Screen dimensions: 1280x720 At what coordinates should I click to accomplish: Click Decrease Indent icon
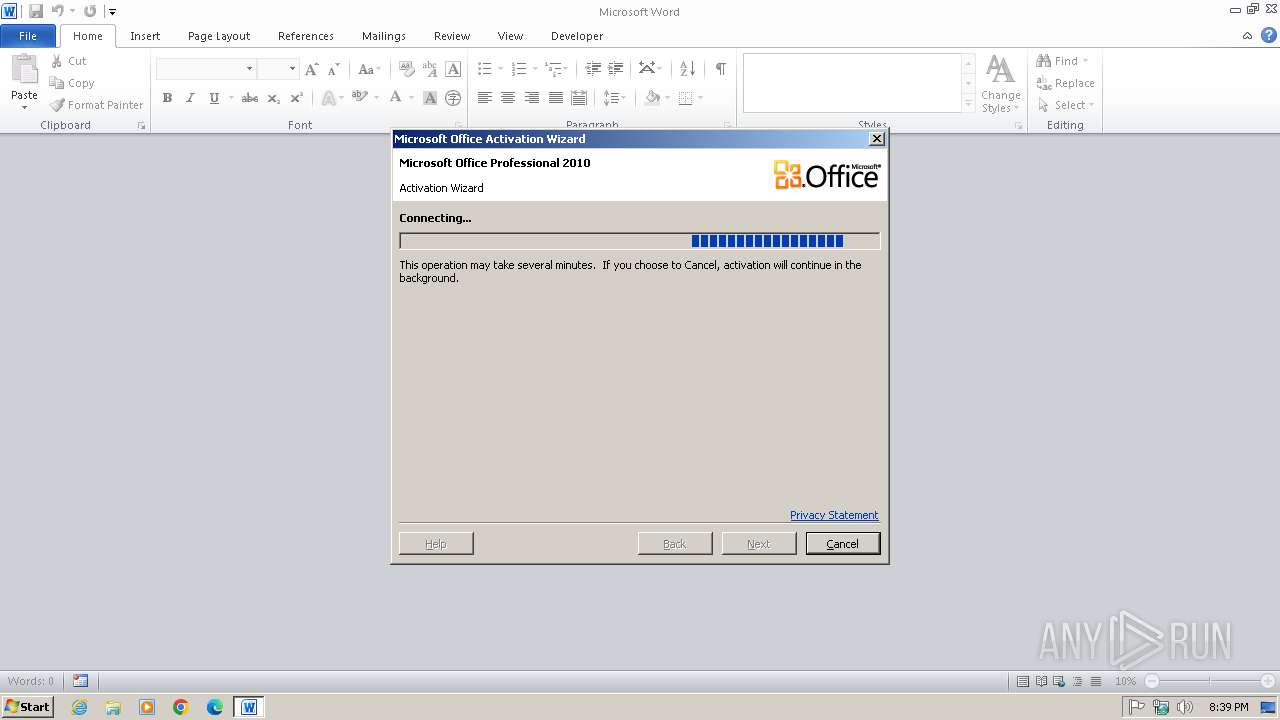(x=593, y=69)
